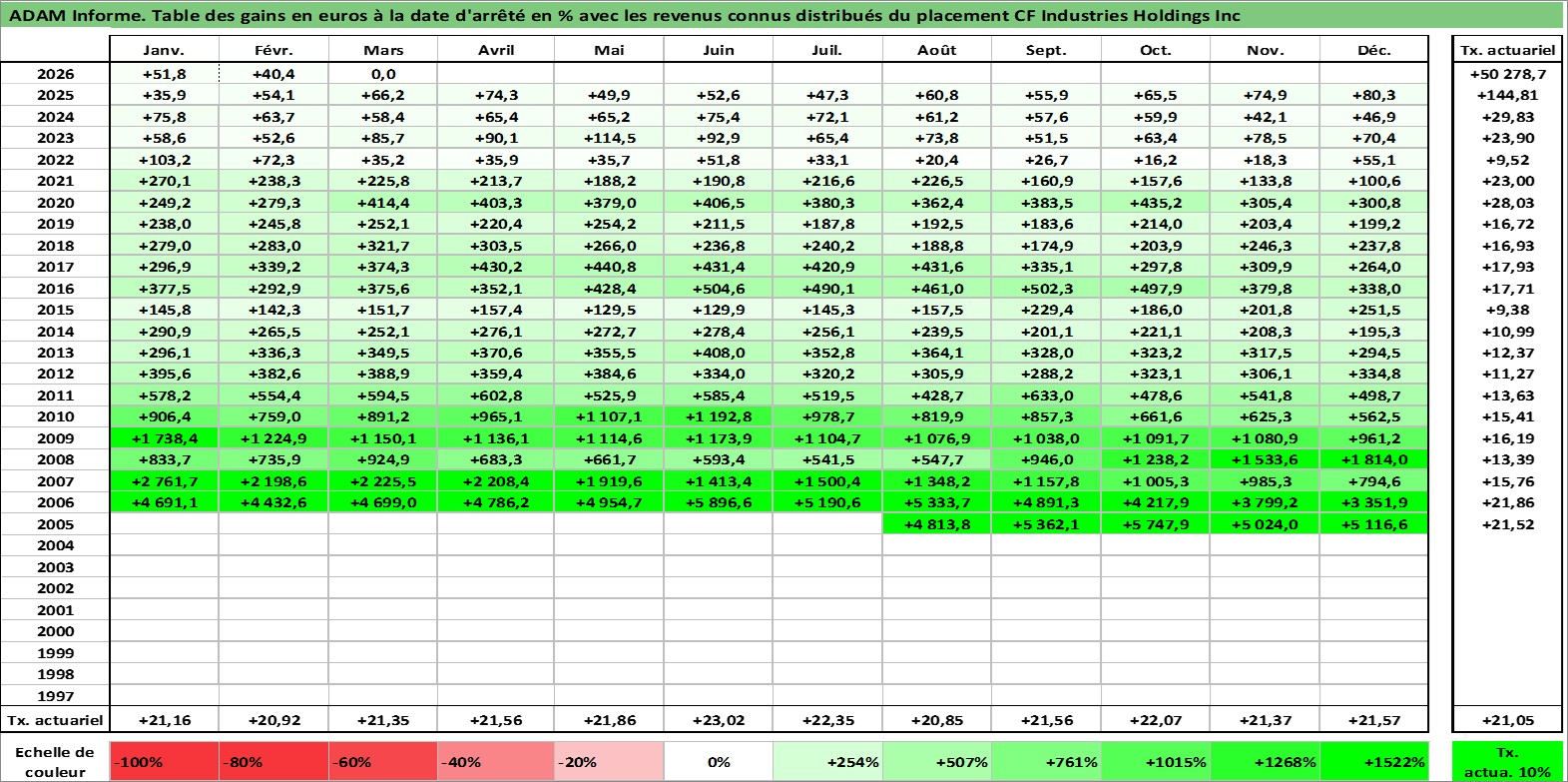
Task: Click the +435,2 cell for October 2020
Action: click(x=1156, y=203)
